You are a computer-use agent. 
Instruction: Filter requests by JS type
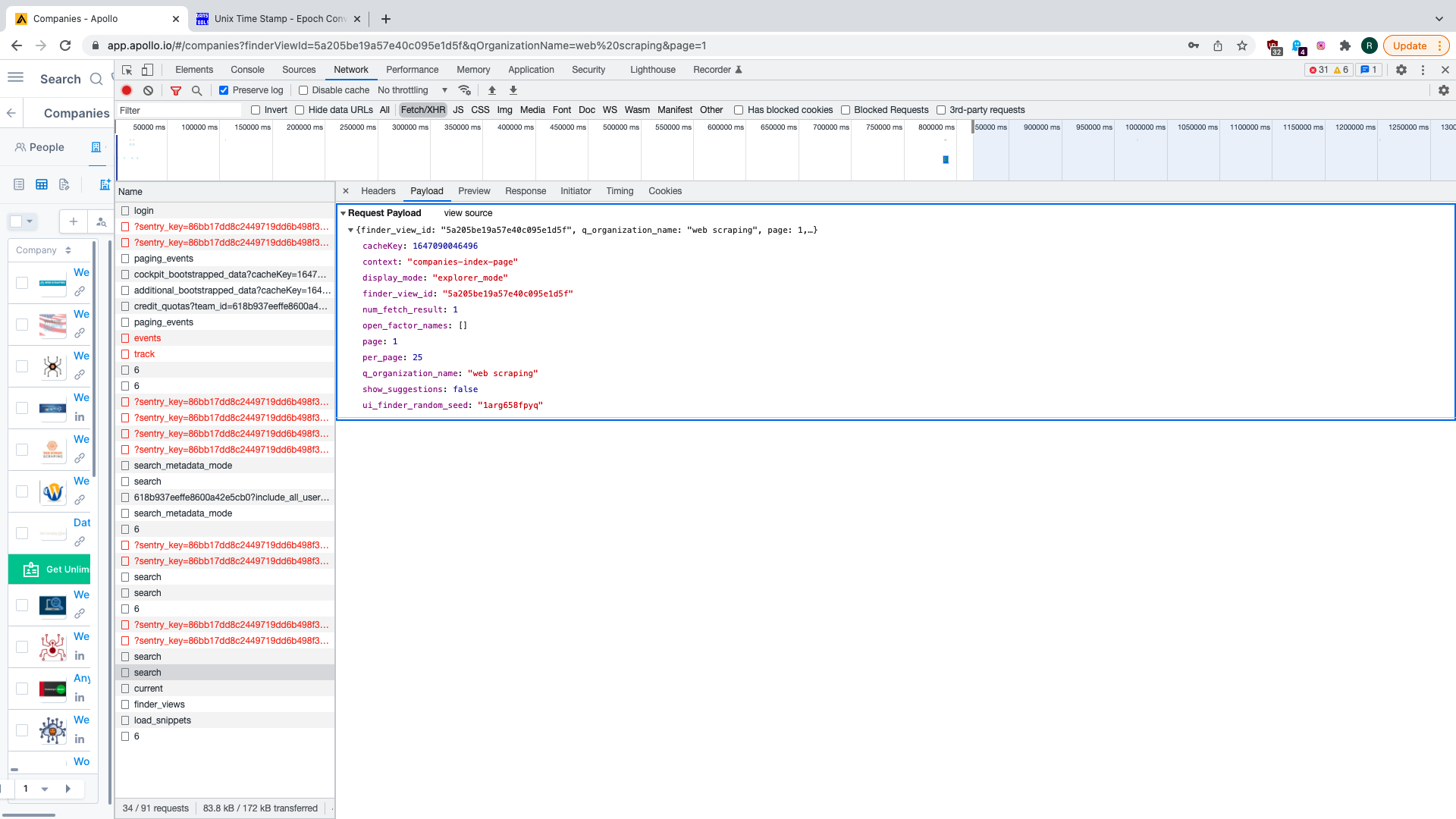pos(458,110)
